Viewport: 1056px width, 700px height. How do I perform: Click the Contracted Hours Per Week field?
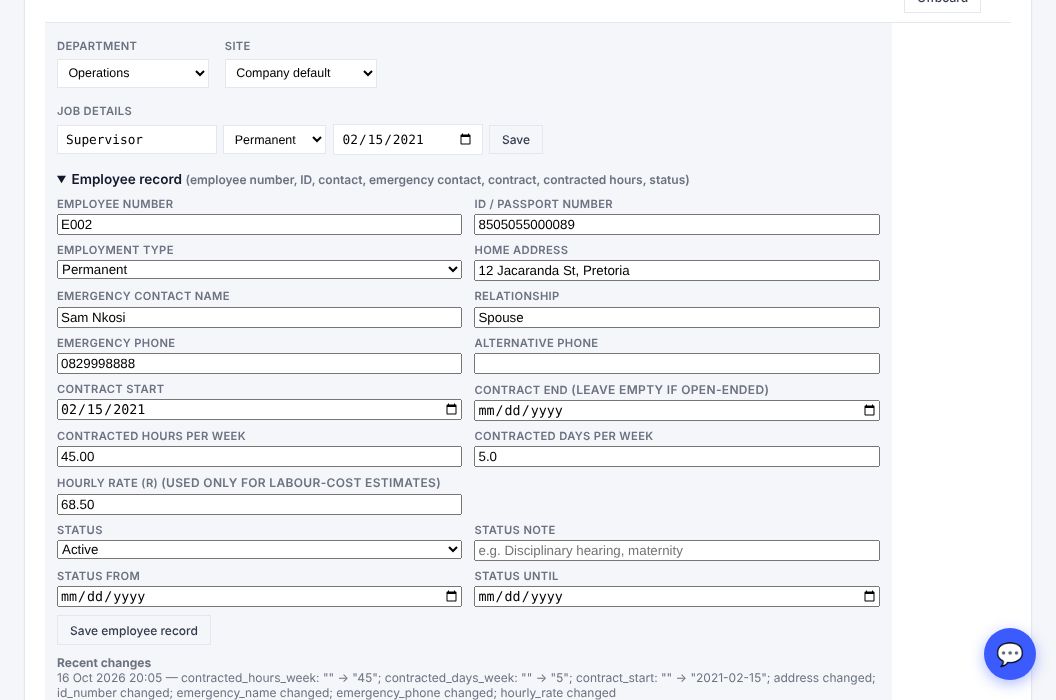point(259,456)
